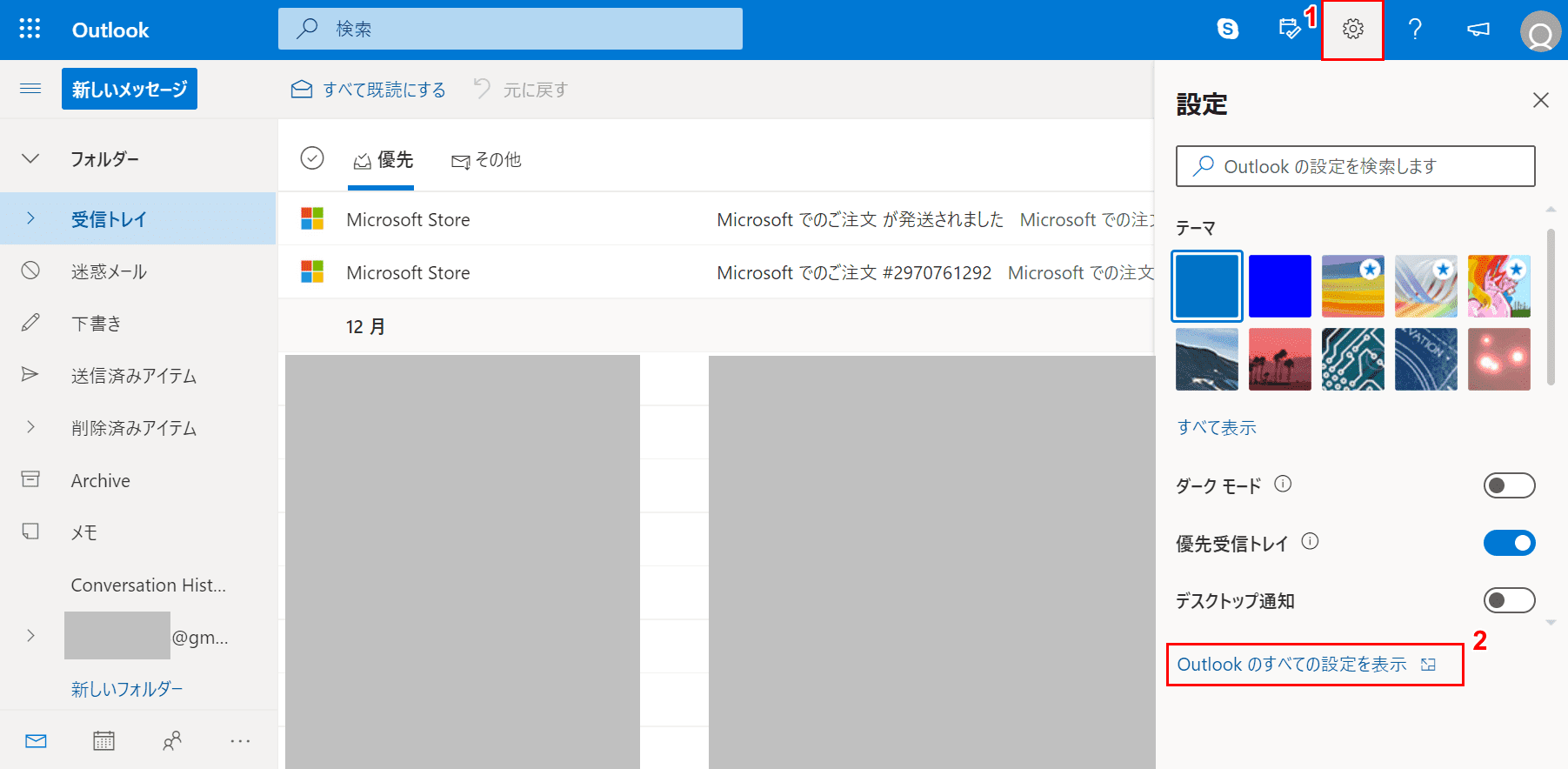Enable desktop notifications toggle
Viewport: 1568px width, 769px height.
[1509, 600]
